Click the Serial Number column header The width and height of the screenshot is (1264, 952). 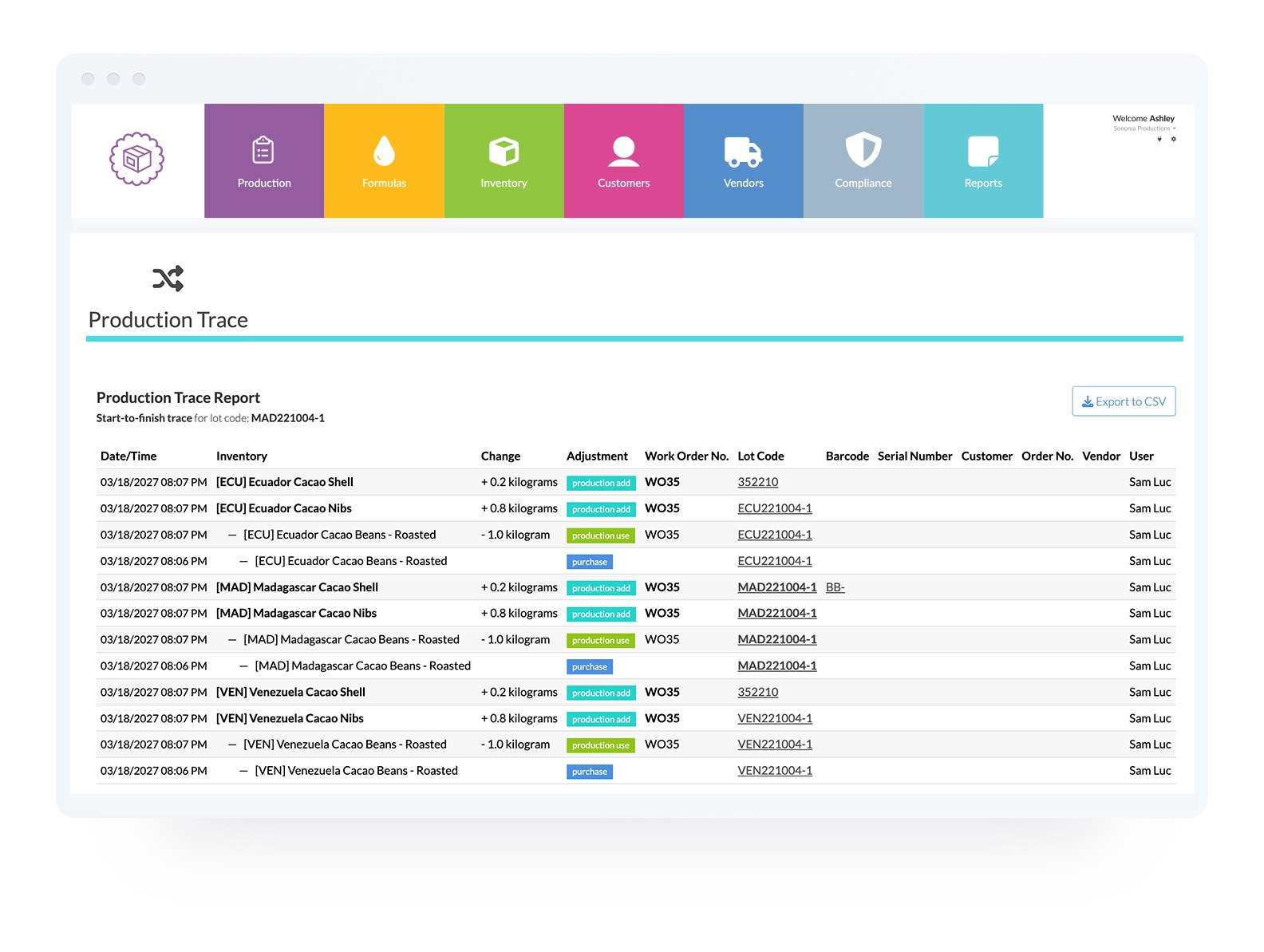915,456
